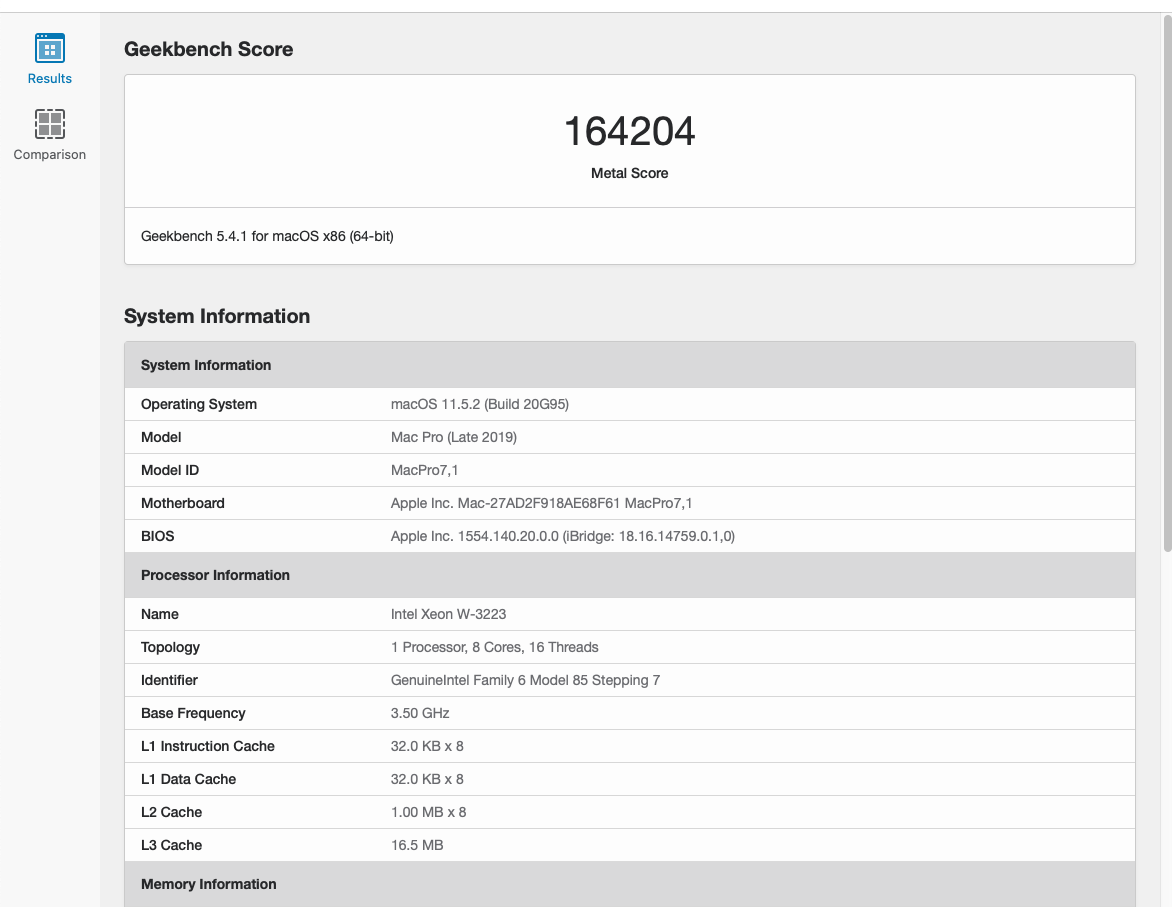Click the L2 Cache label
The width and height of the screenshot is (1172, 907).
pyautogui.click(x=171, y=812)
